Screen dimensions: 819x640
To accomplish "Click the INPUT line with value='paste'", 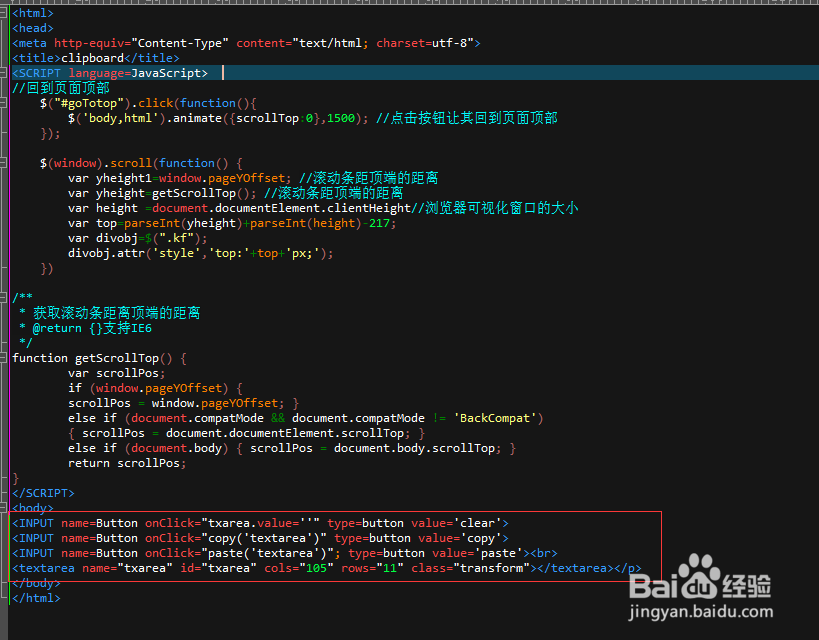I will 285,553.
